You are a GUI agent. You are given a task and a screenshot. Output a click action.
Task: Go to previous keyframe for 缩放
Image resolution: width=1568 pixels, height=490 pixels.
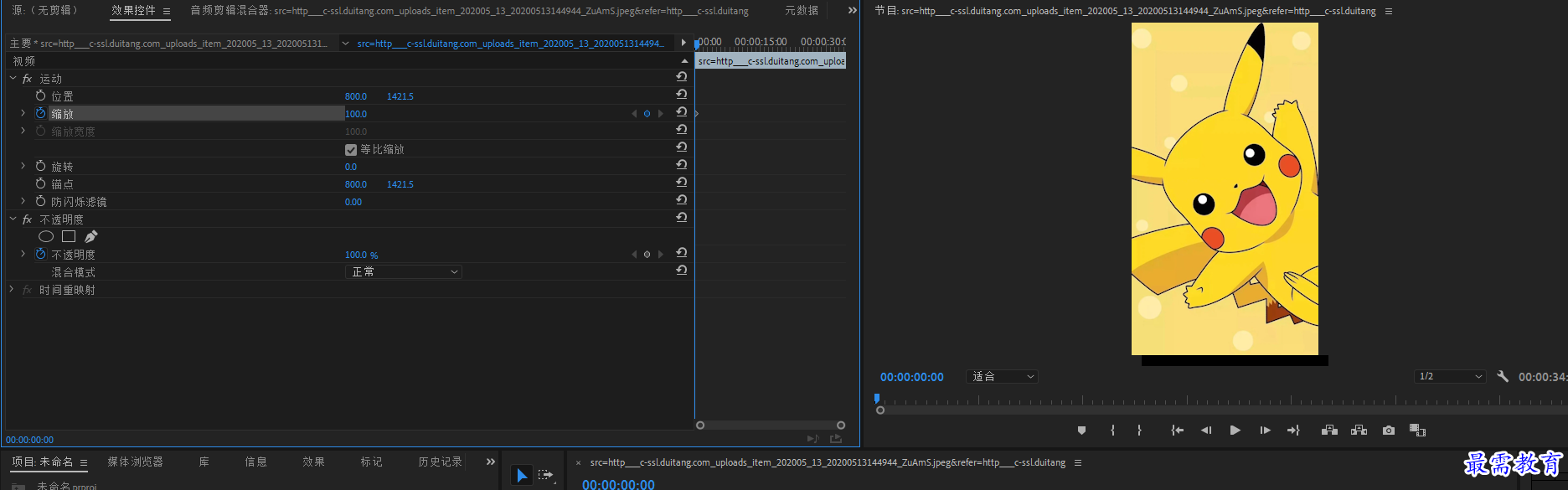(634, 114)
